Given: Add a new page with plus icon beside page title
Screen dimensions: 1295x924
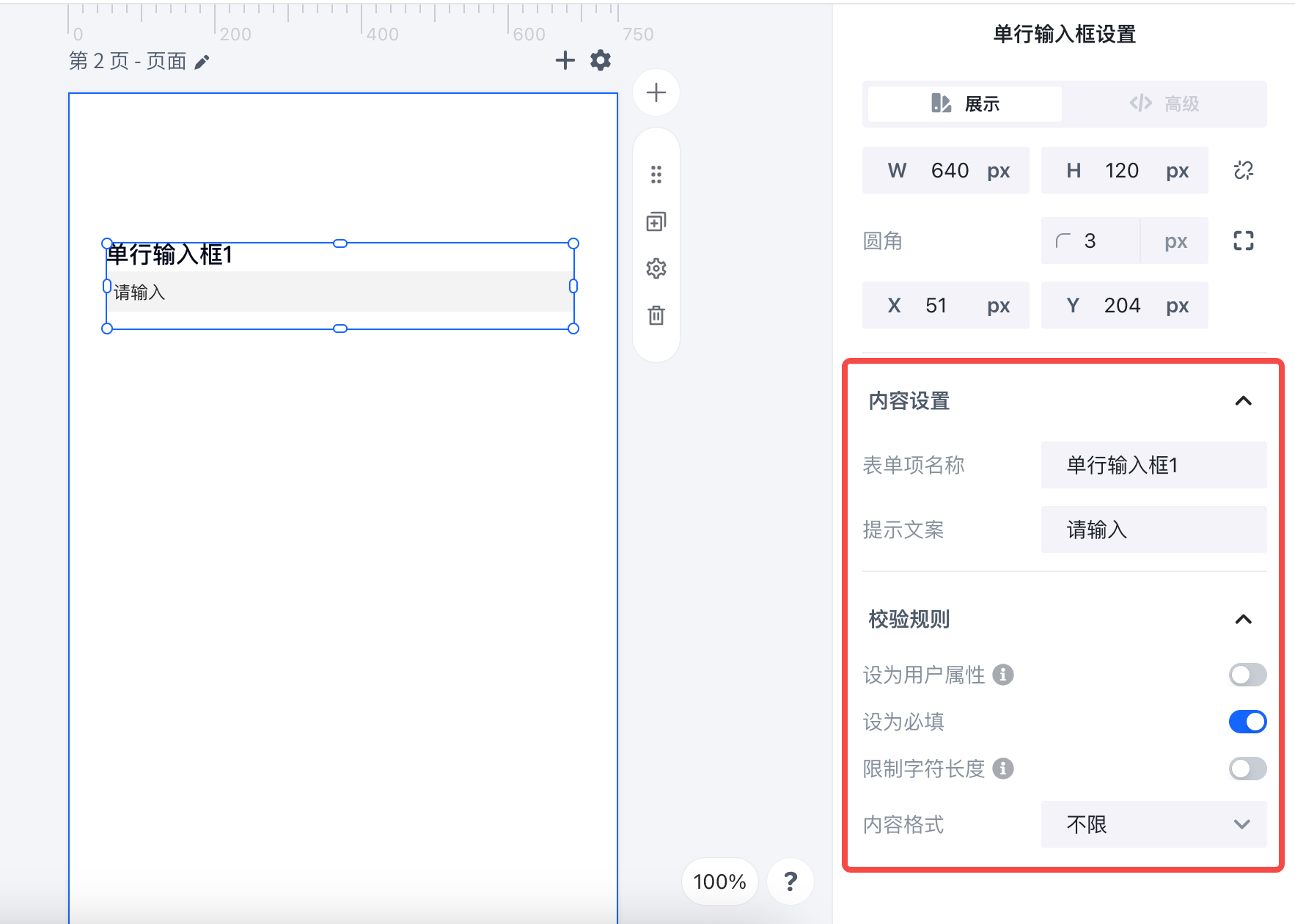Looking at the screenshot, I should 565,60.
